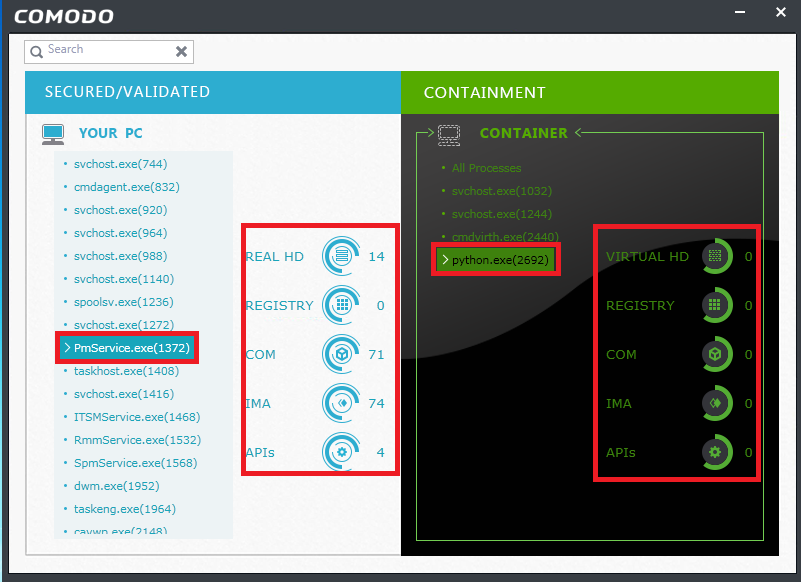Click the blue COM cube icon
This screenshot has width=801, height=582.
(341, 354)
